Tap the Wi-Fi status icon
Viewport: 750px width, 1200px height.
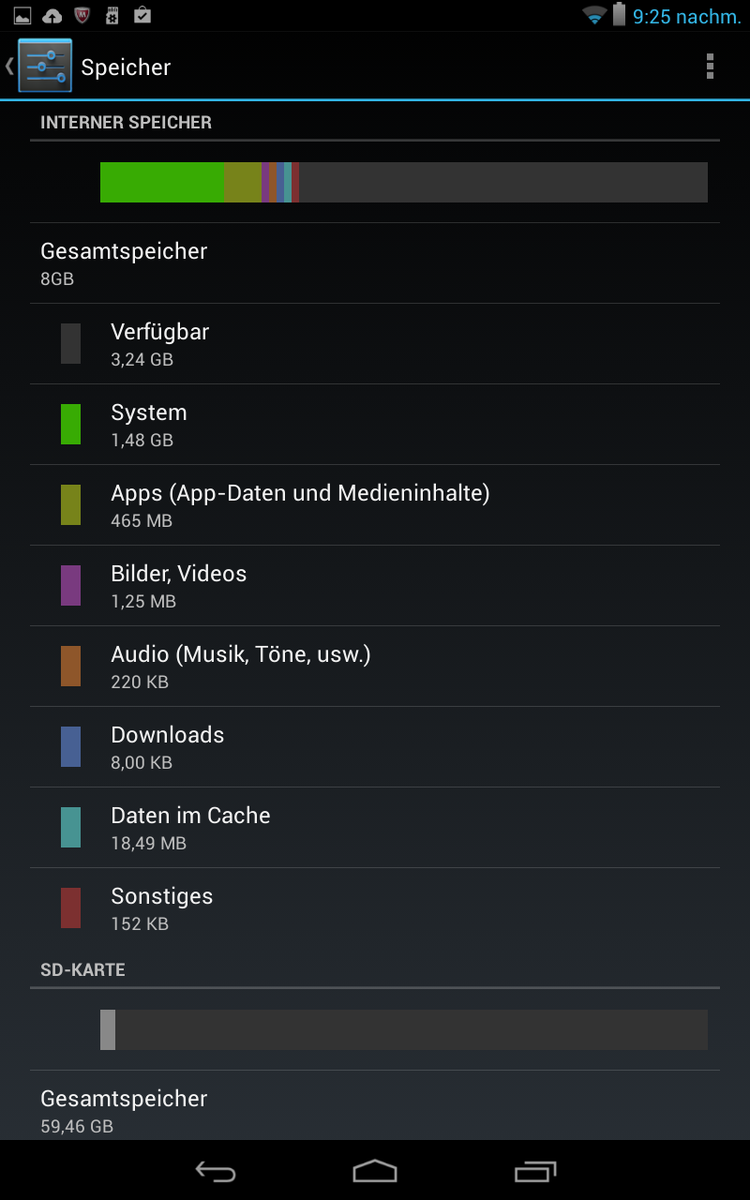(595, 15)
